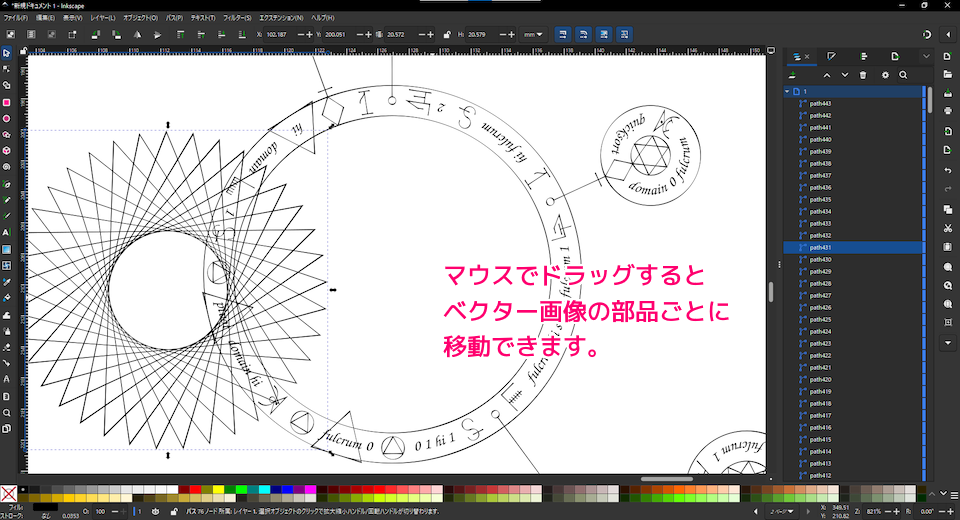
Task: Click the Save document icon
Action: coord(948,93)
